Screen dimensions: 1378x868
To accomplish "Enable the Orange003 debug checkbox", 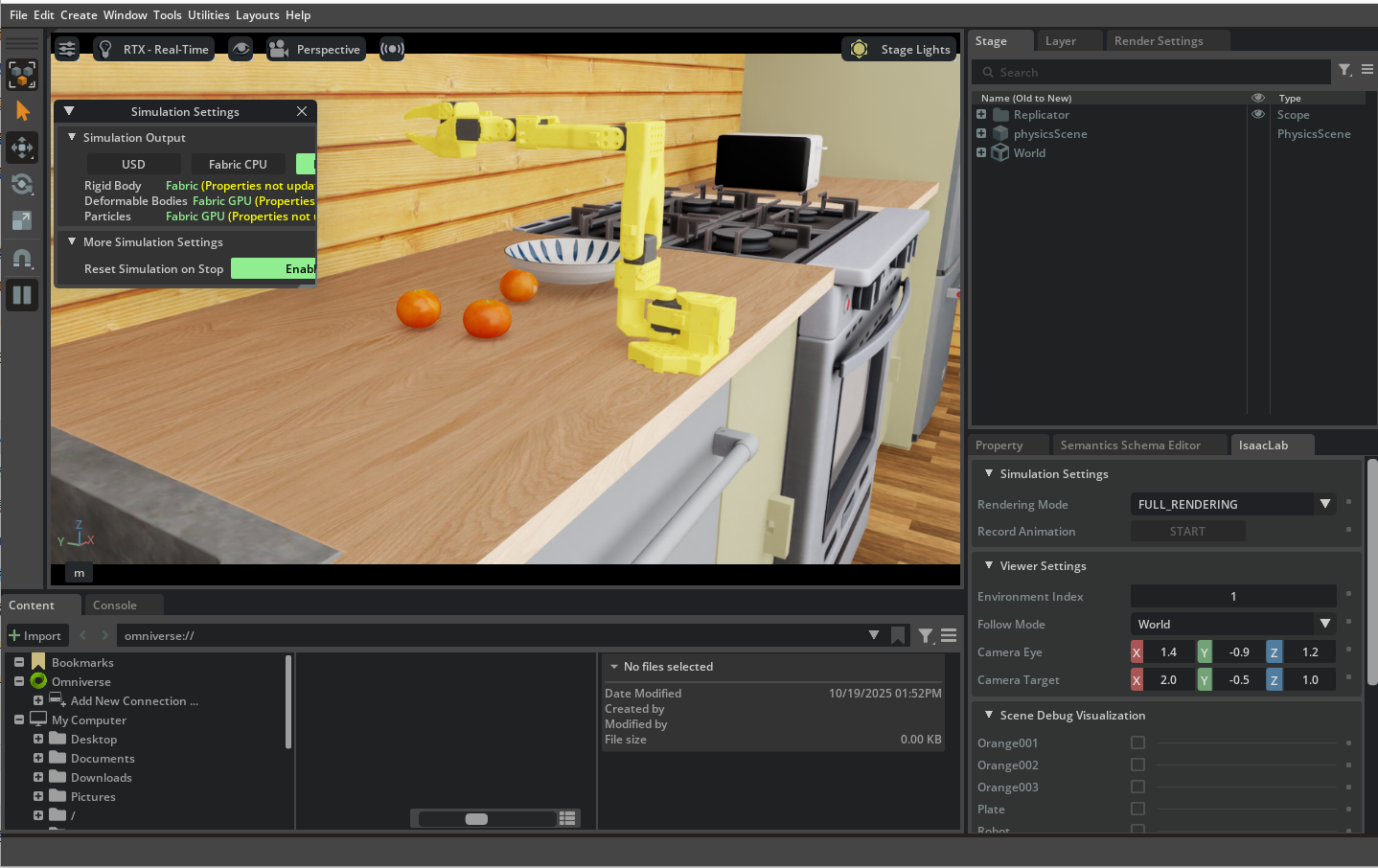I will point(1137,787).
